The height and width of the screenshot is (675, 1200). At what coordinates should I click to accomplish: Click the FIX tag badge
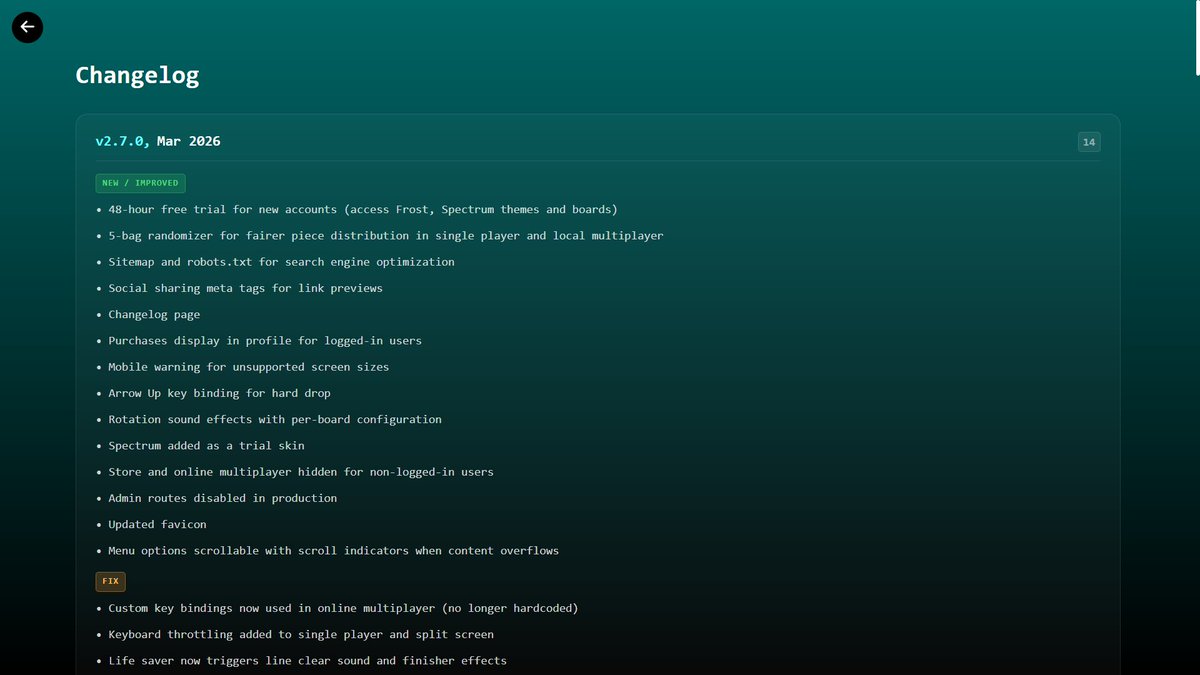coord(111,581)
